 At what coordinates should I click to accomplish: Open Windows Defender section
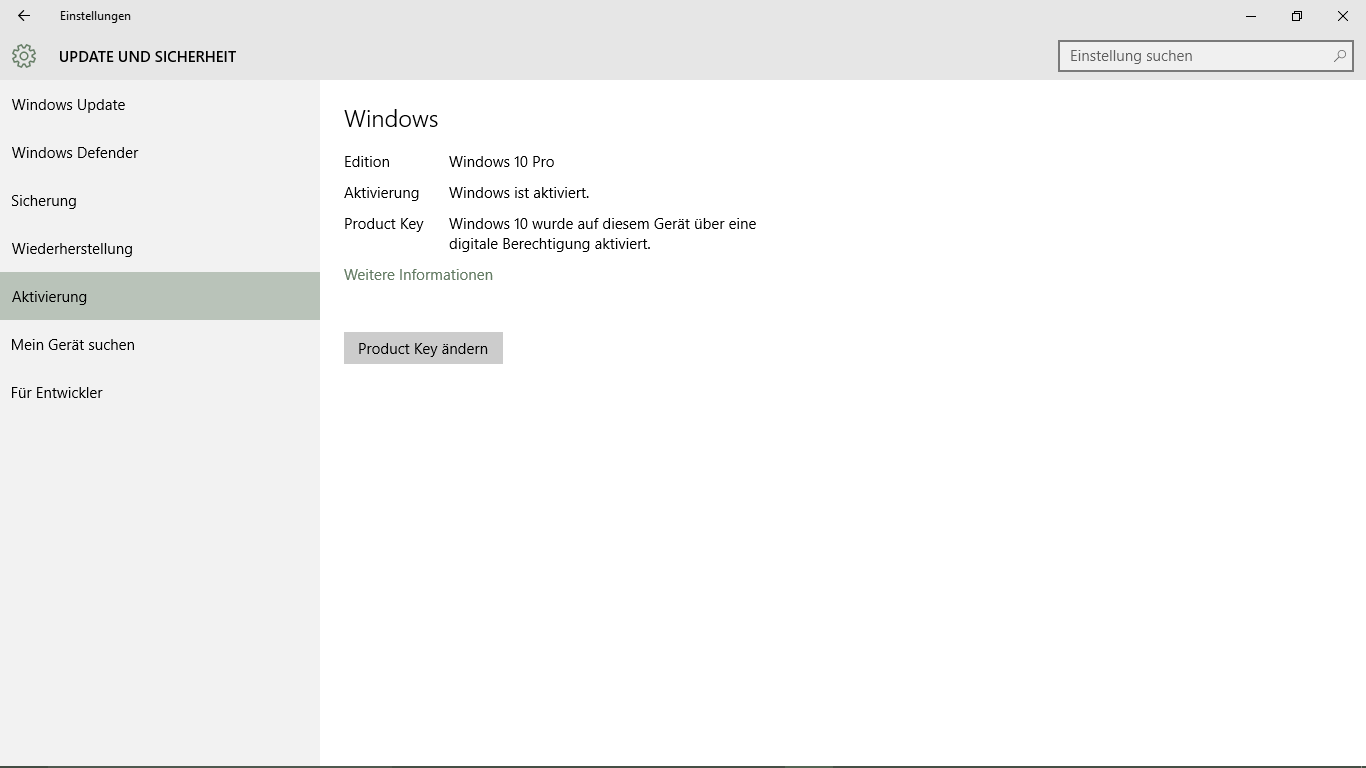click(x=160, y=153)
